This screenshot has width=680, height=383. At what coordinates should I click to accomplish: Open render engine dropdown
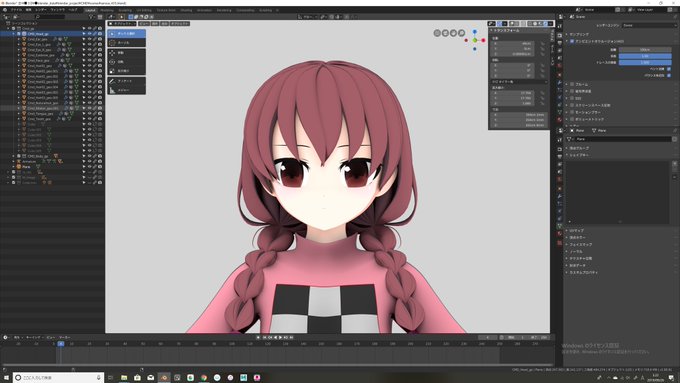[649, 26]
